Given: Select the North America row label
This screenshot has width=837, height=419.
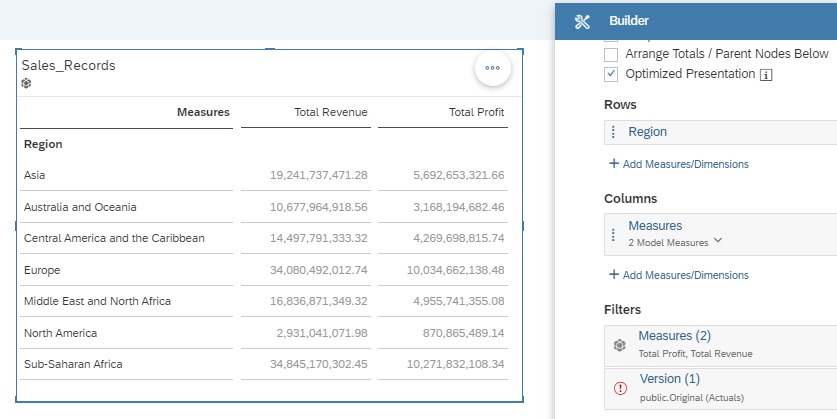Looking at the screenshot, I should pos(60,333).
